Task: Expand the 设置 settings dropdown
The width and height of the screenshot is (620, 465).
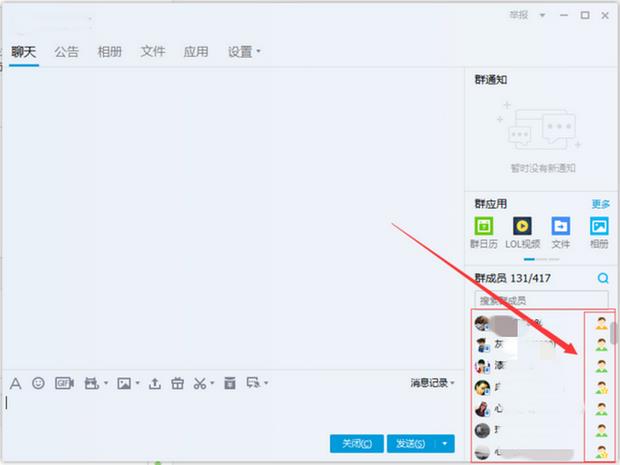Action: [x=243, y=51]
